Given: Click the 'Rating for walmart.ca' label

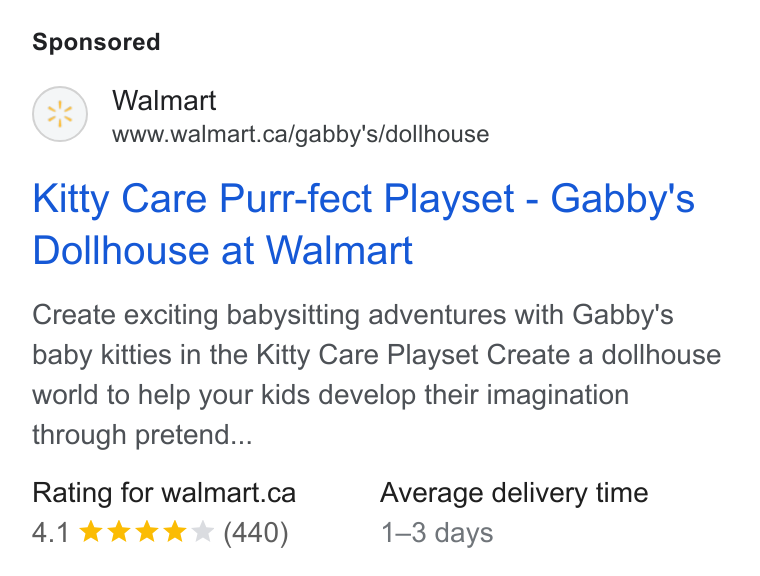Looking at the screenshot, I should [x=164, y=493].
